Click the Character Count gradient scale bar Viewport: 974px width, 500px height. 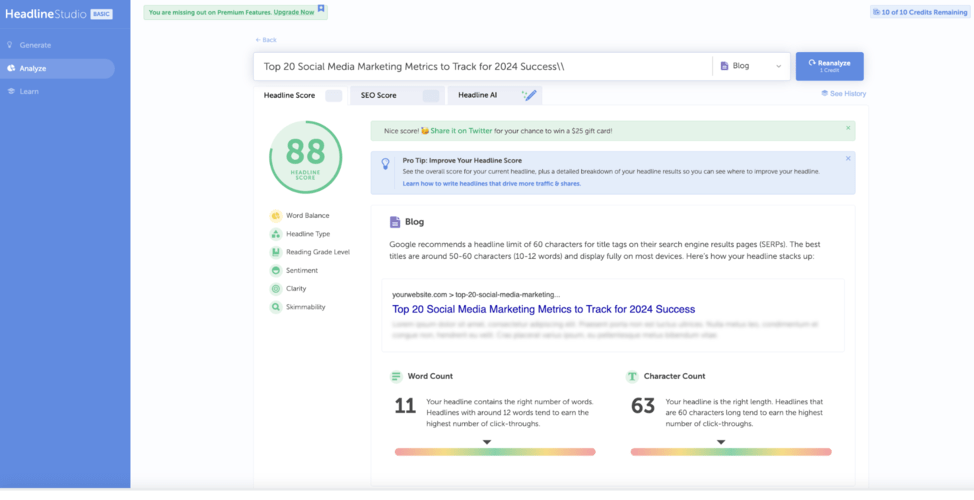tap(731, 452)
